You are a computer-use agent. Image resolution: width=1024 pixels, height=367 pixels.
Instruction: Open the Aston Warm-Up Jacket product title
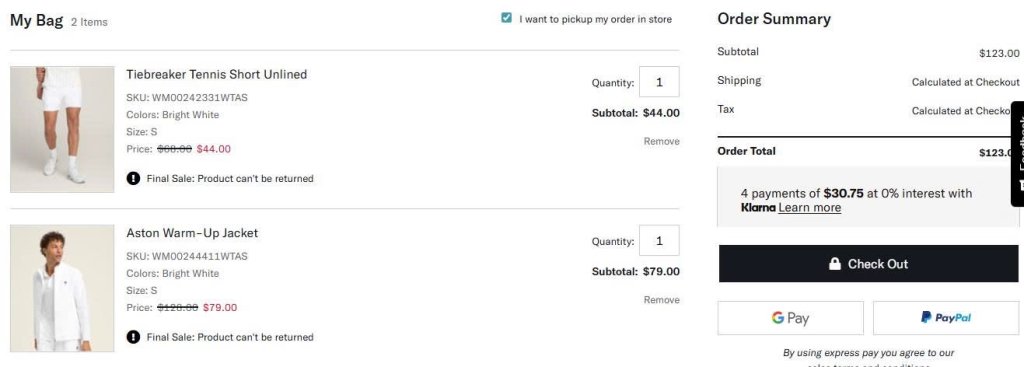[x=192, y=233]
